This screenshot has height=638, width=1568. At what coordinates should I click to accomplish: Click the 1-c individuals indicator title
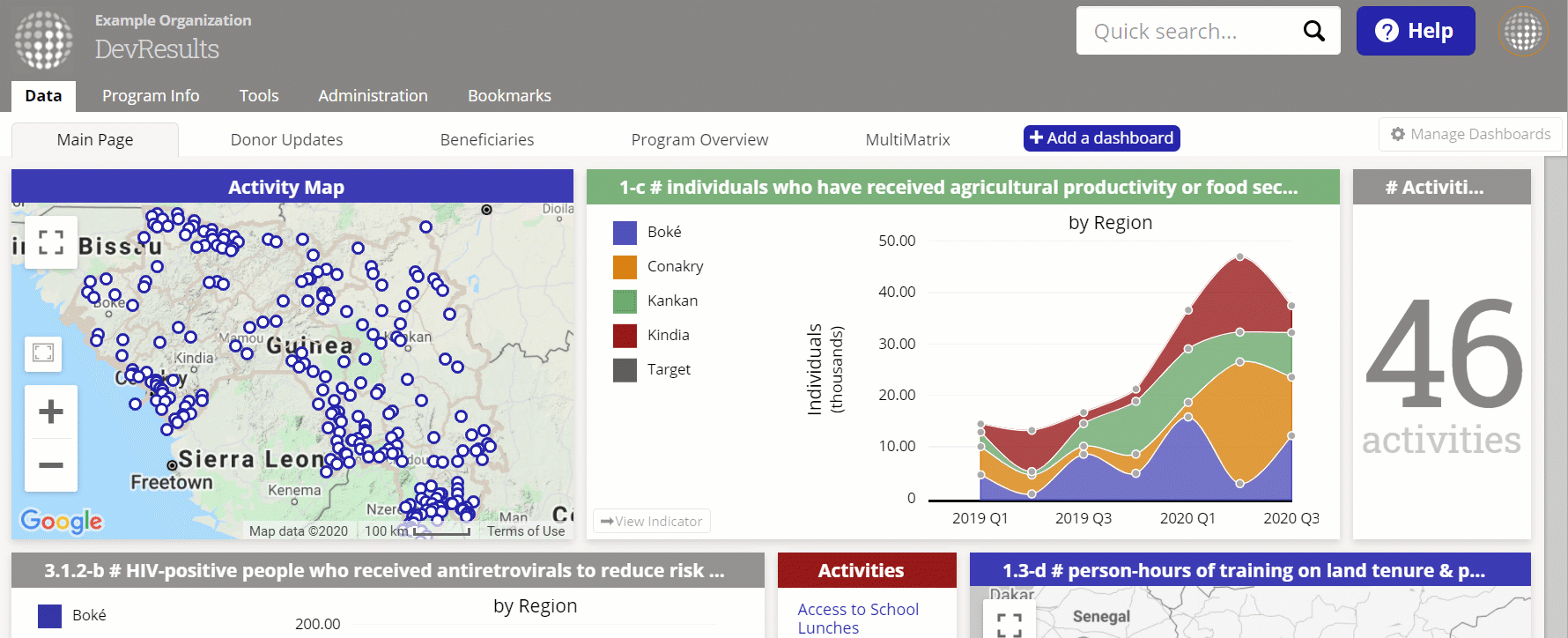tap(958, 187)
